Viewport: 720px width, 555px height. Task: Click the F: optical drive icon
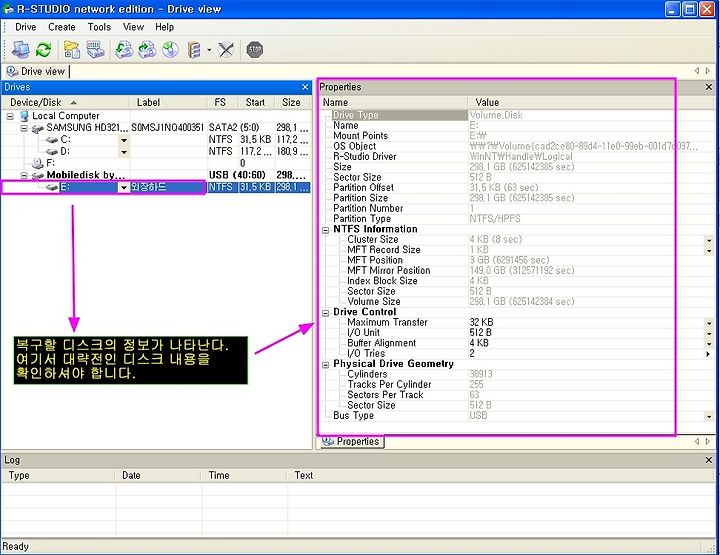click(x=38, y=163)
